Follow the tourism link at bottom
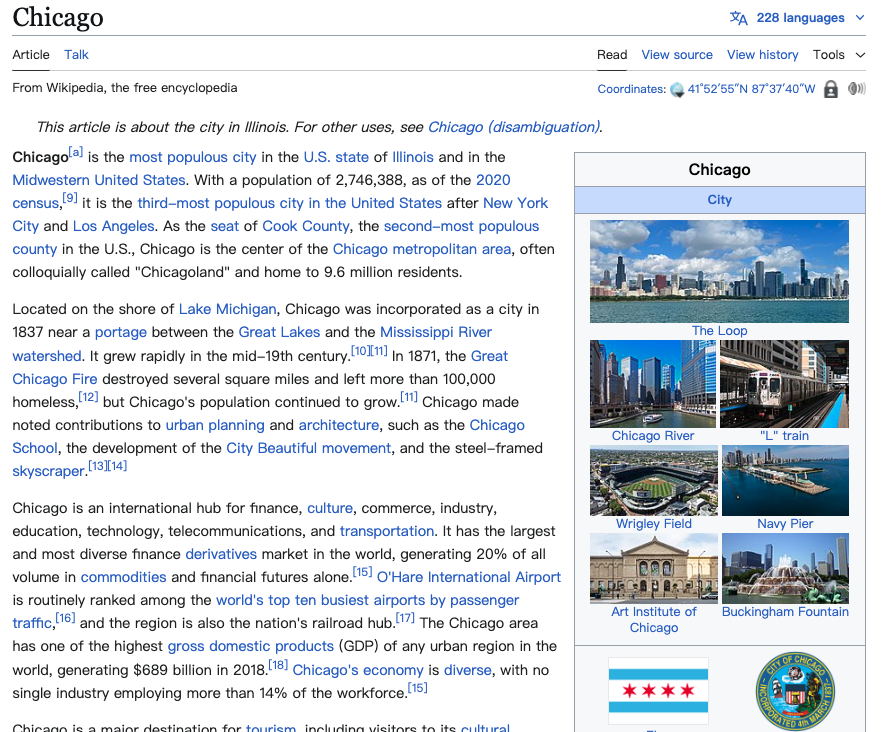 [271, 726]
